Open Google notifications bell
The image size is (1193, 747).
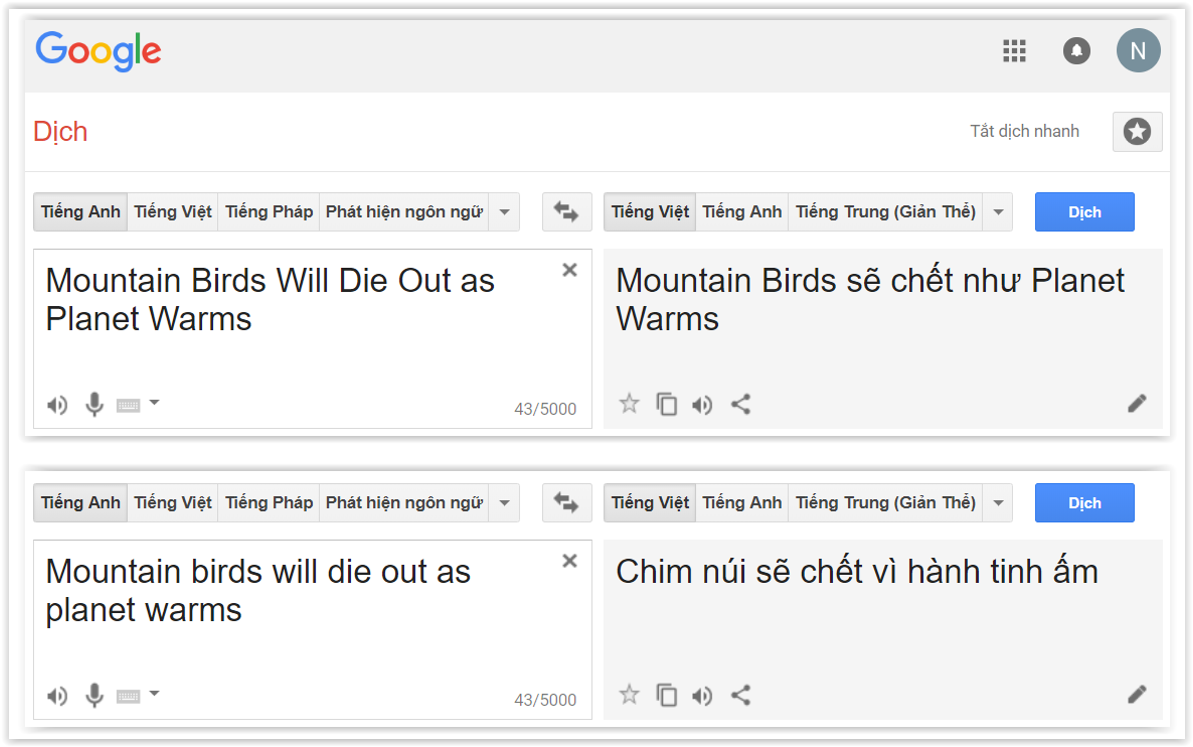tap(1076, 50)
